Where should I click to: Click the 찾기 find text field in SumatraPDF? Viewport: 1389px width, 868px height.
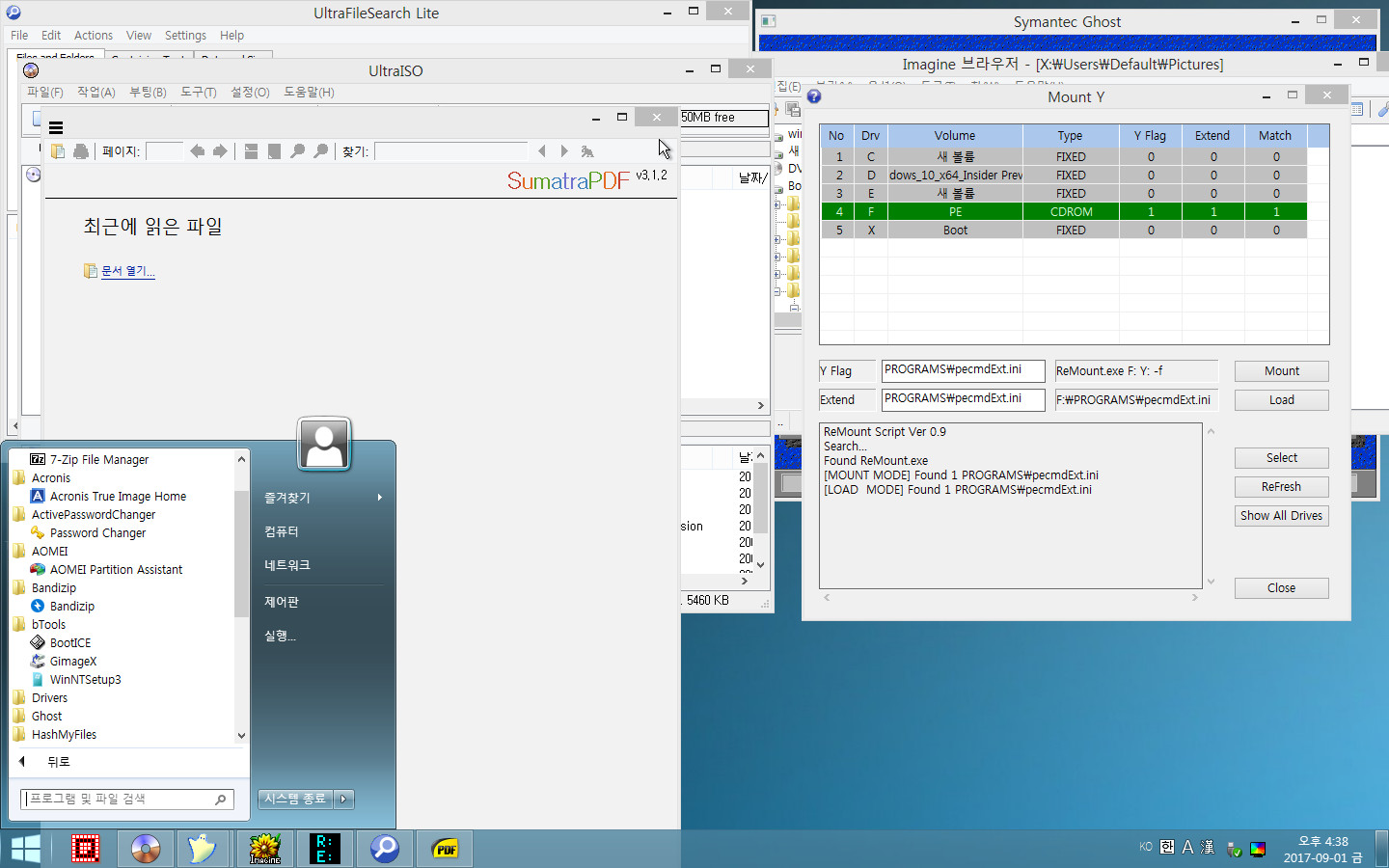(x=450, y=151)
